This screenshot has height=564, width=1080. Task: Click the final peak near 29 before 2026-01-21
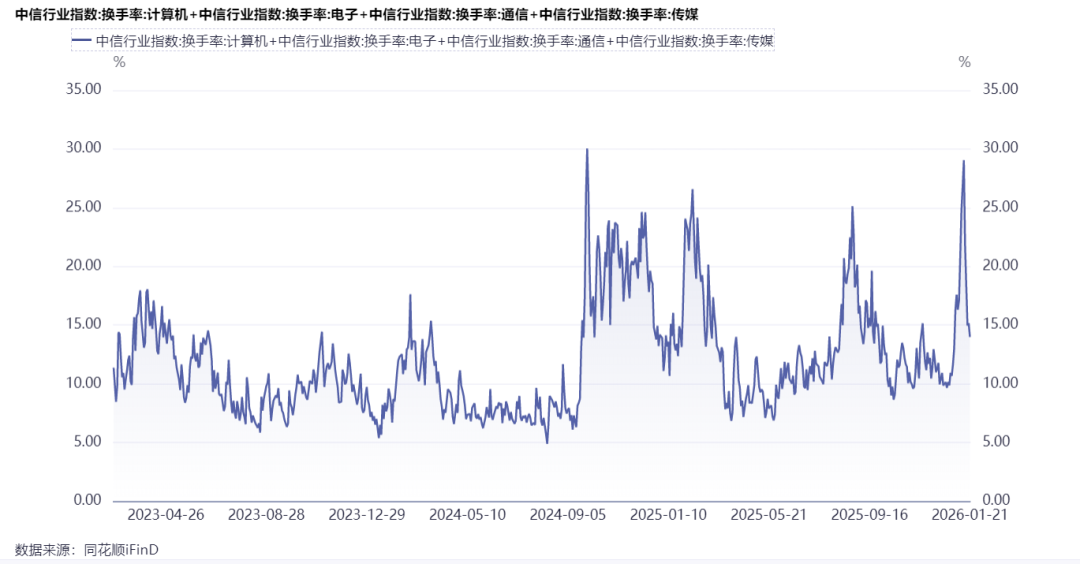964,161
